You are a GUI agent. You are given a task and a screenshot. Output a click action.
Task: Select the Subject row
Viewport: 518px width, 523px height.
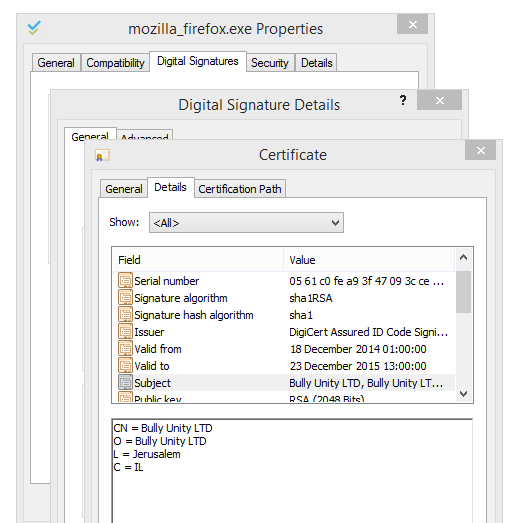point(284,383)
